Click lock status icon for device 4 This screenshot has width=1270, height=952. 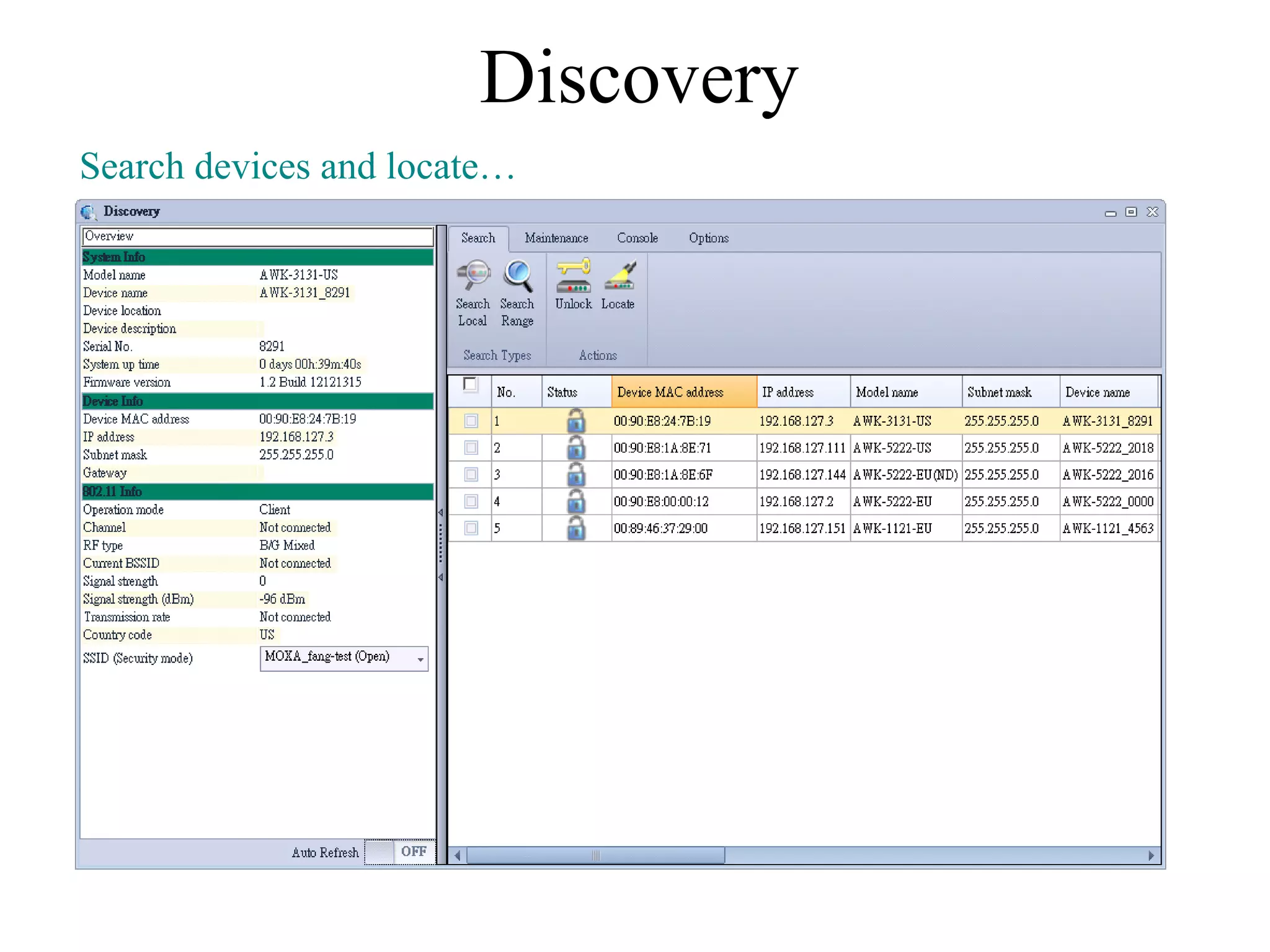(x=576, y=501)
